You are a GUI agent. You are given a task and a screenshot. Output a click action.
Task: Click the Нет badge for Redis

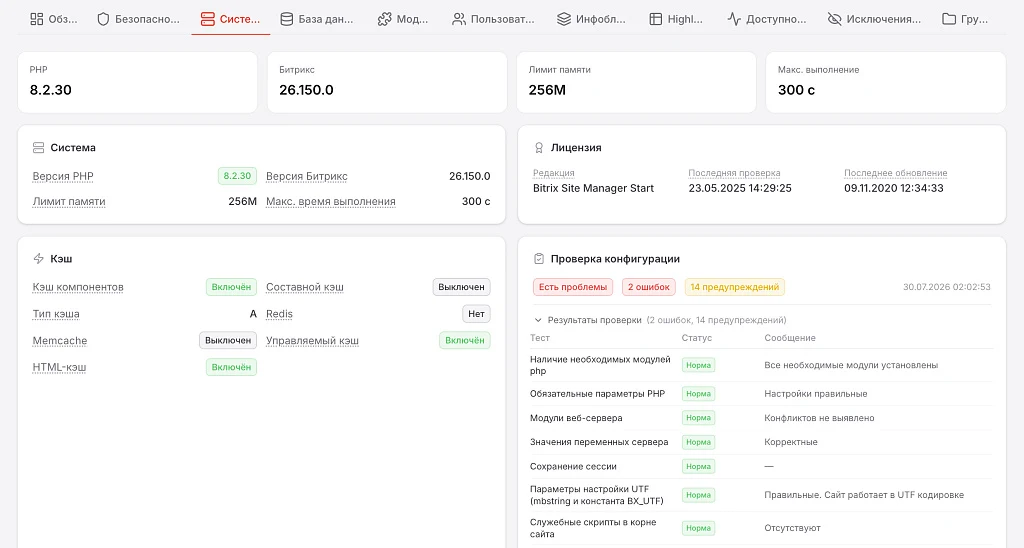(476, 314)
